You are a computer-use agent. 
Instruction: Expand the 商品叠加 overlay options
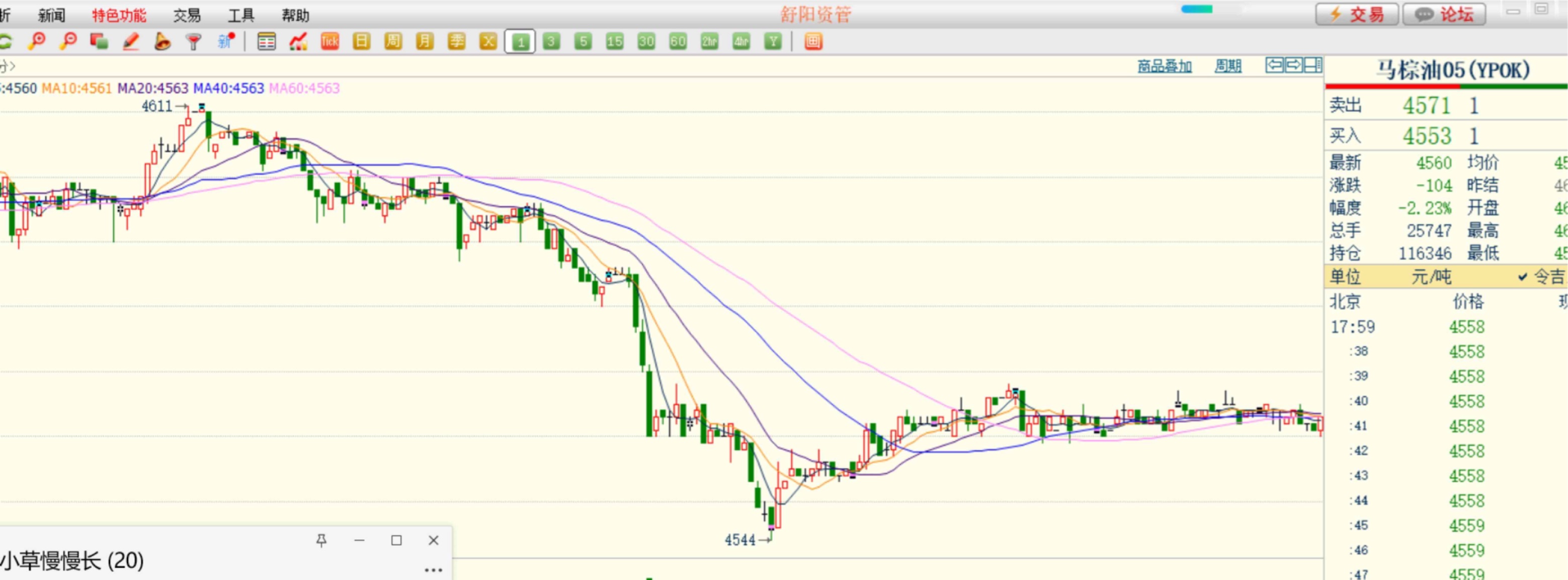click(1165, 66)
